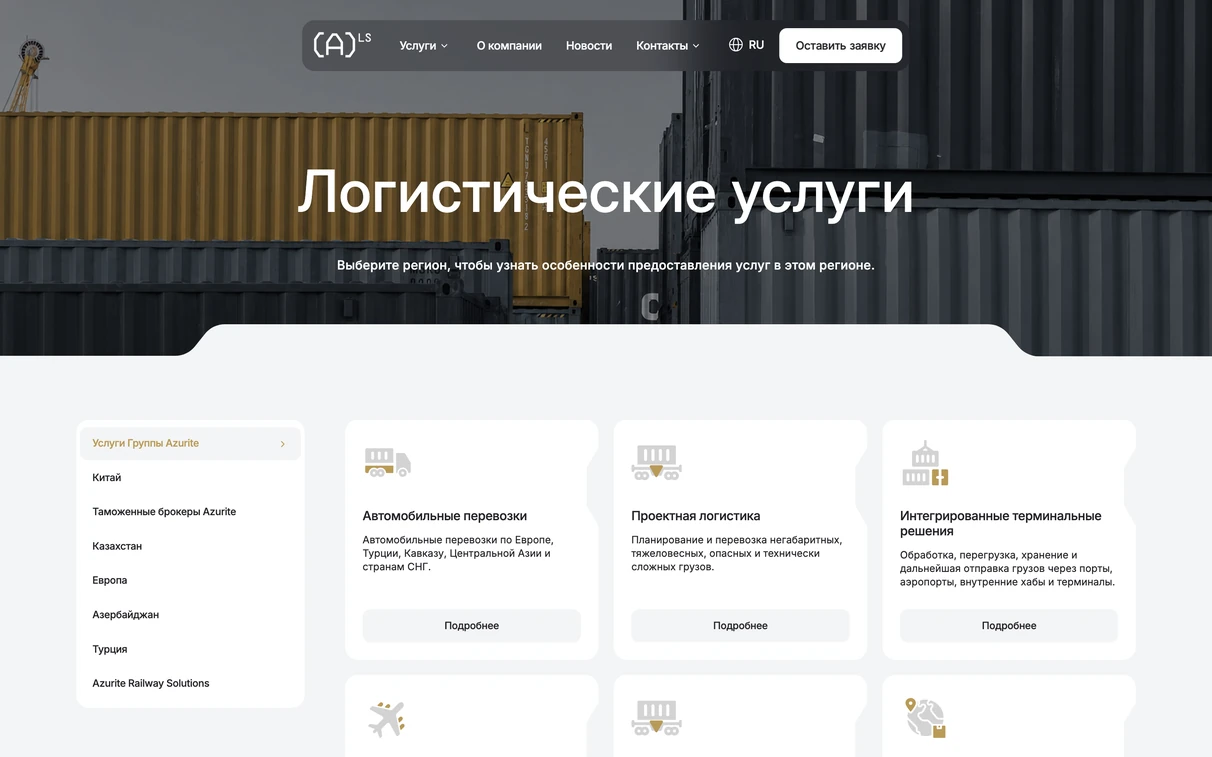Click the description text about Европе, Турции, Кавказу

[458, 553]
